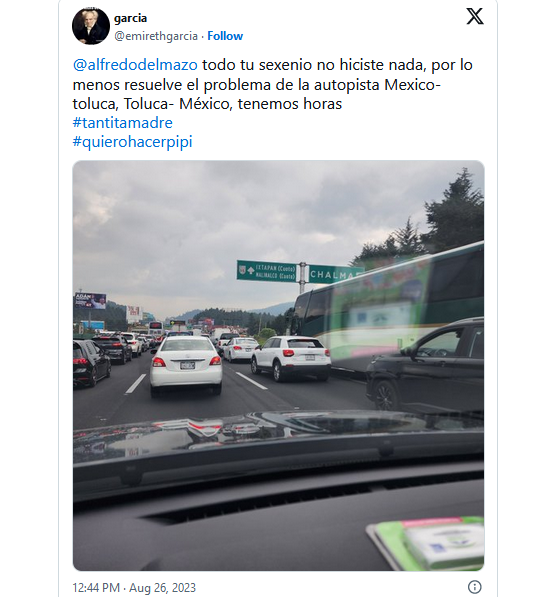Click the black SUV at the photo's right
Image resolution: width=558 pixels, height=597 pixels.
[x=425, y=367]
